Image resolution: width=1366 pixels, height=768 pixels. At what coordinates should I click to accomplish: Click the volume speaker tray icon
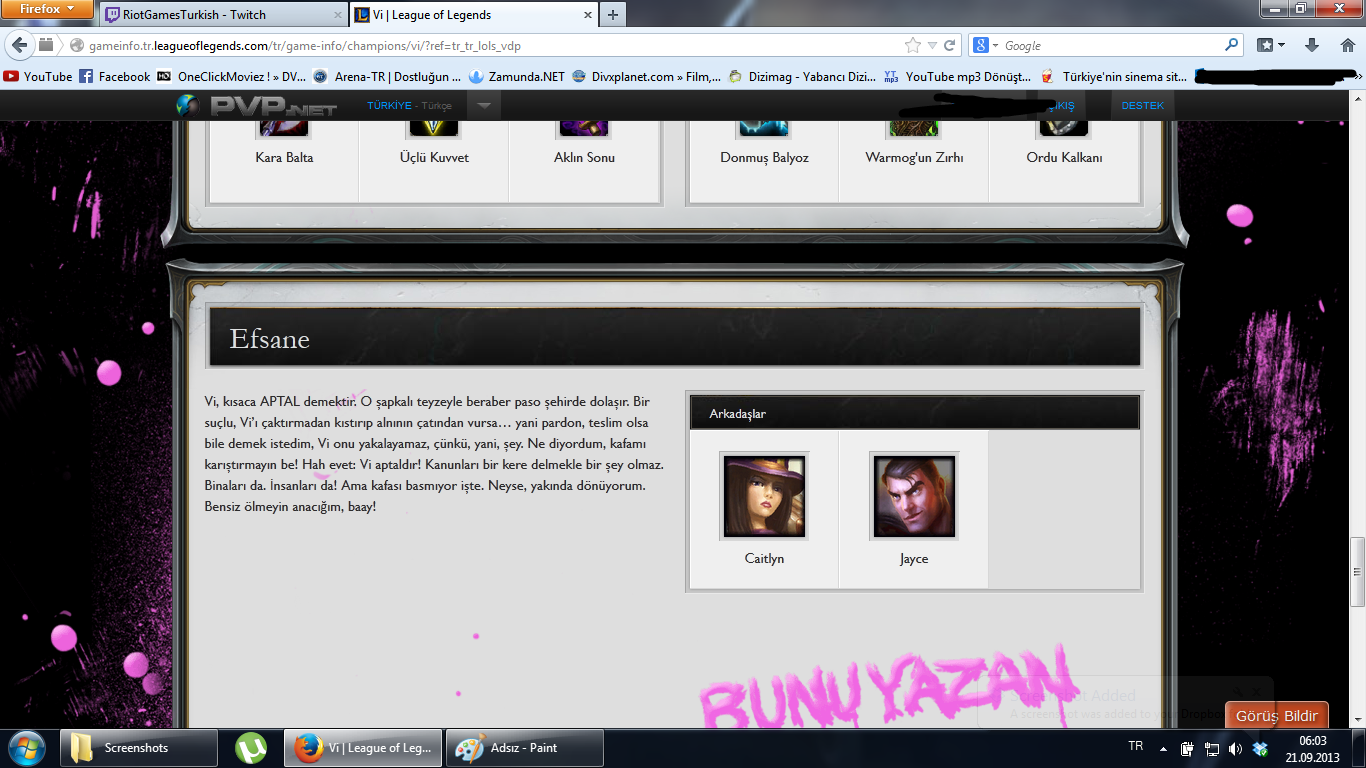tap(1236, 748)
